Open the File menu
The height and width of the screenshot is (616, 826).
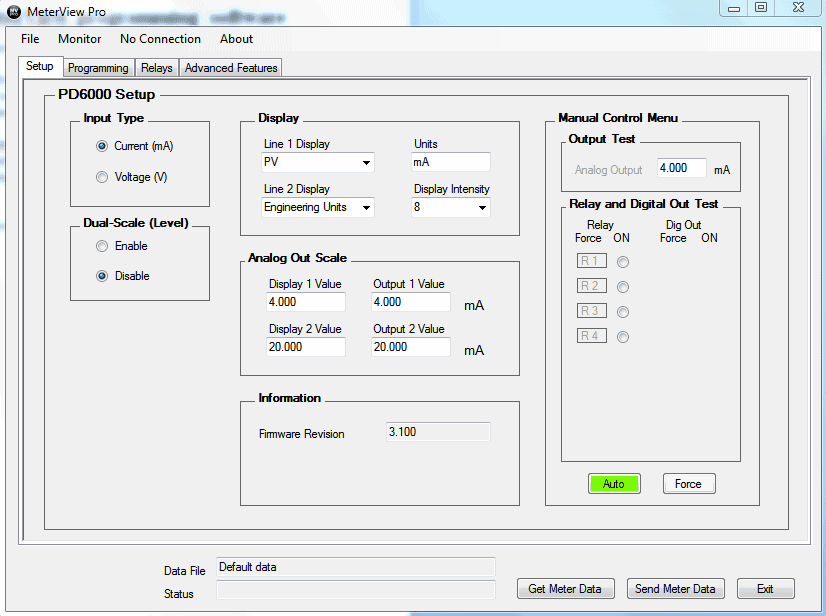click(30, 39)
